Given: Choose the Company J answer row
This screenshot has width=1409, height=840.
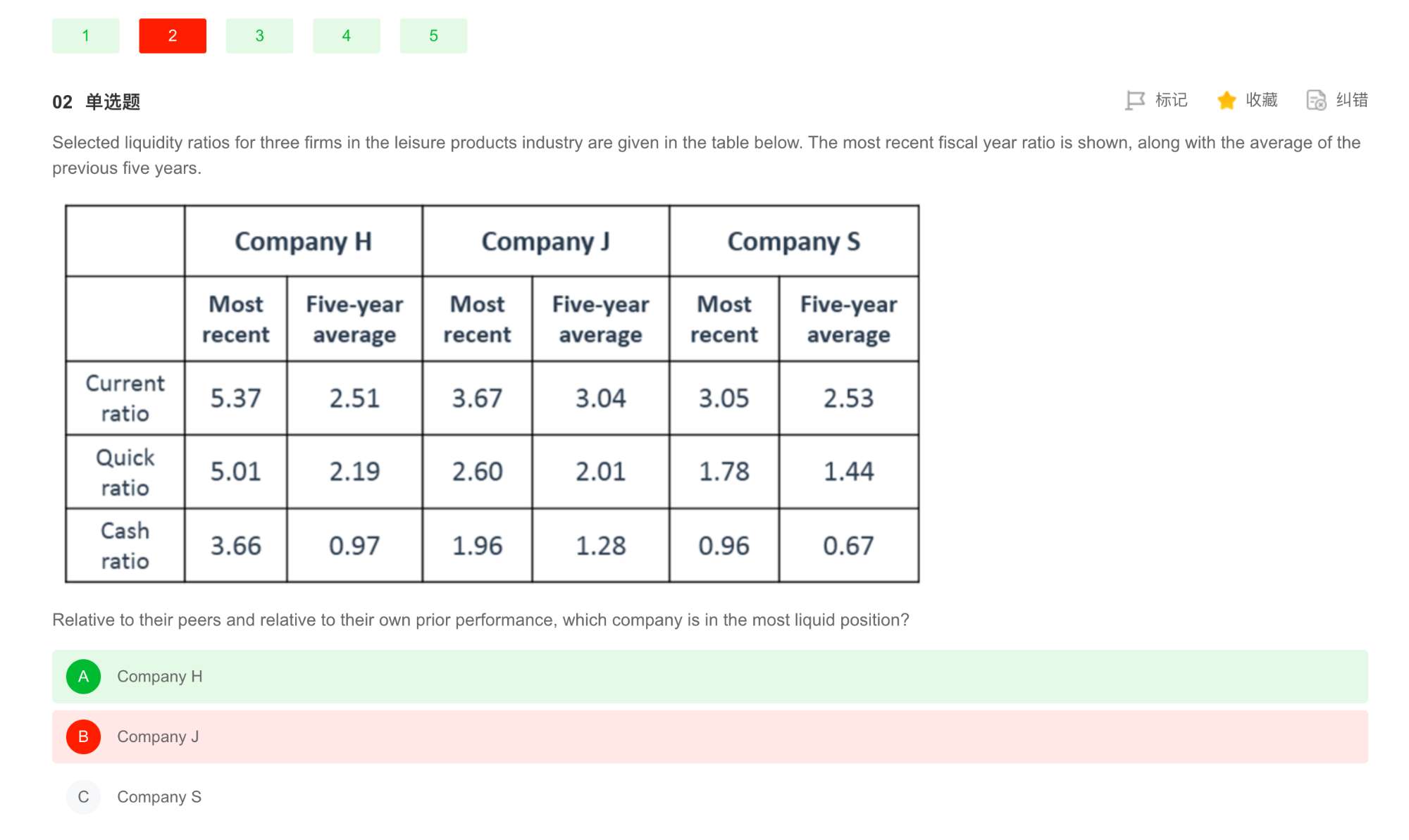Looking at the screenshot, I should [710, 736].
